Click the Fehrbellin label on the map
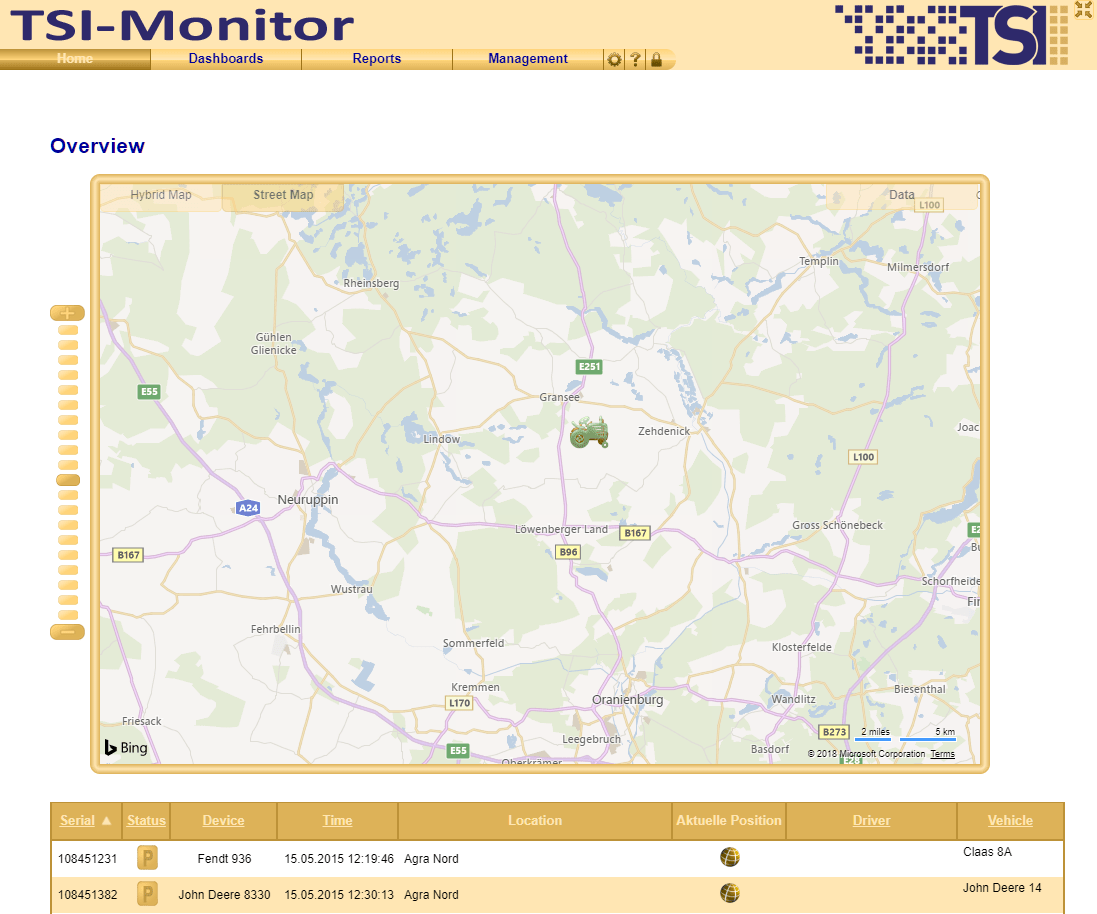Viewport: 1097px width, 914px height. coord(276,630)
